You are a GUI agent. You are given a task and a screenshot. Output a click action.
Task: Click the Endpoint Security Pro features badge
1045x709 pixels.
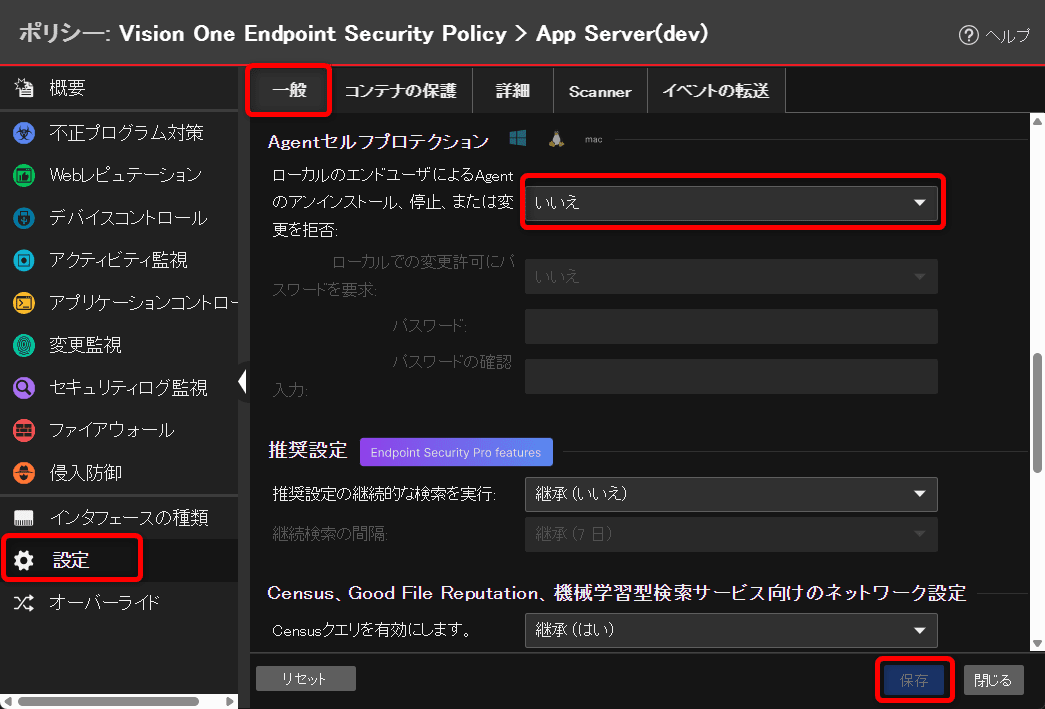(x=456, y=452)
